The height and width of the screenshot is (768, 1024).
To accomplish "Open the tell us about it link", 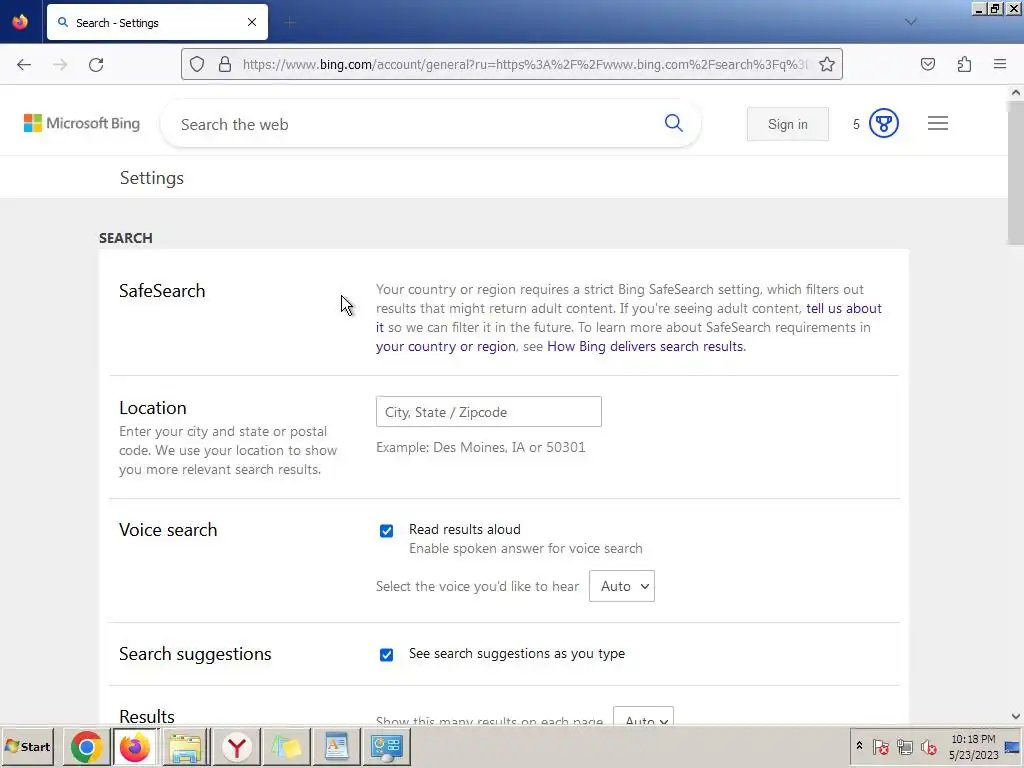I will click(844, 308).
